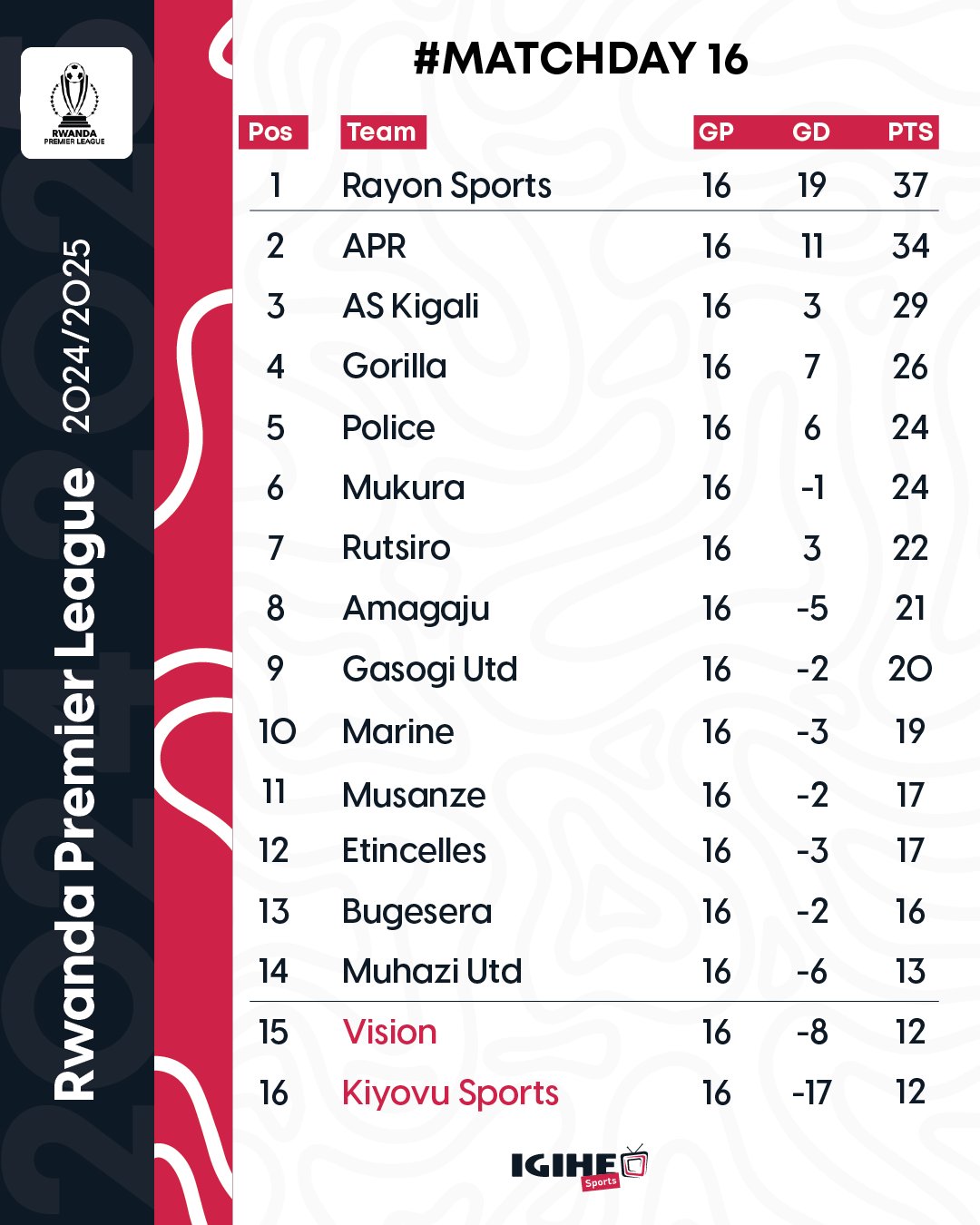Click Rayon Sports' 37 points value
Image resolution: width=980 pixels, height=1225 pixels.
pos(910,186)
